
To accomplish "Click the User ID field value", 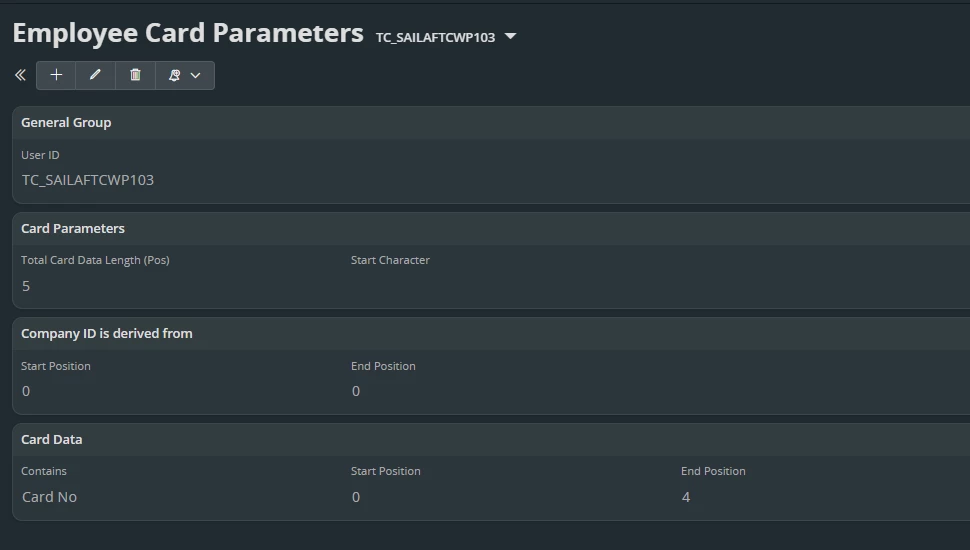I will pos(88,180).
